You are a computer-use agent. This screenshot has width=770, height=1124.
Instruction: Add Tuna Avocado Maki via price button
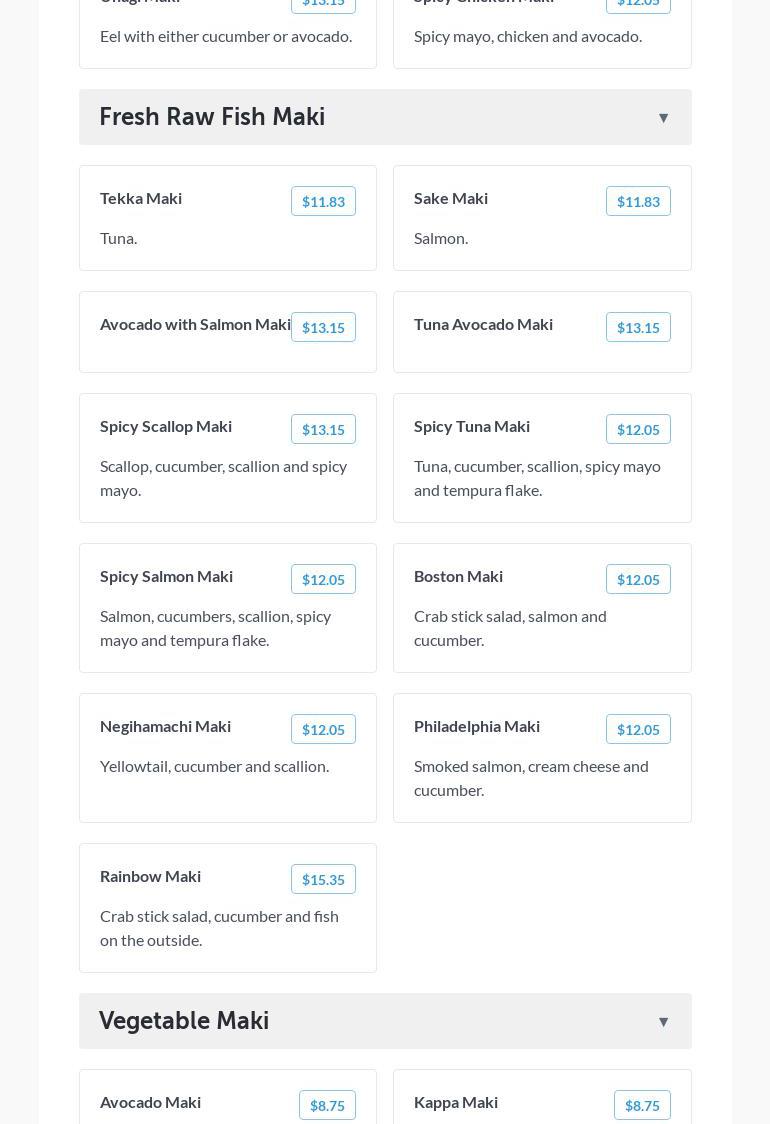coord(638,328)
